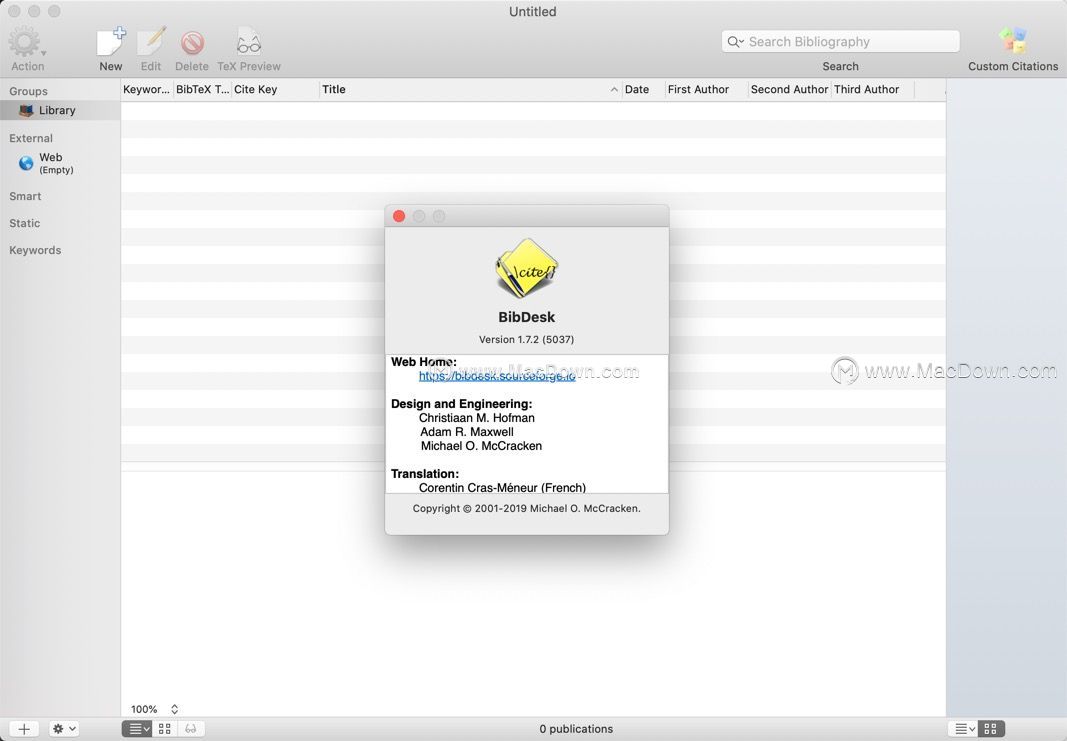Select the Library group

(x=61, y=110)
